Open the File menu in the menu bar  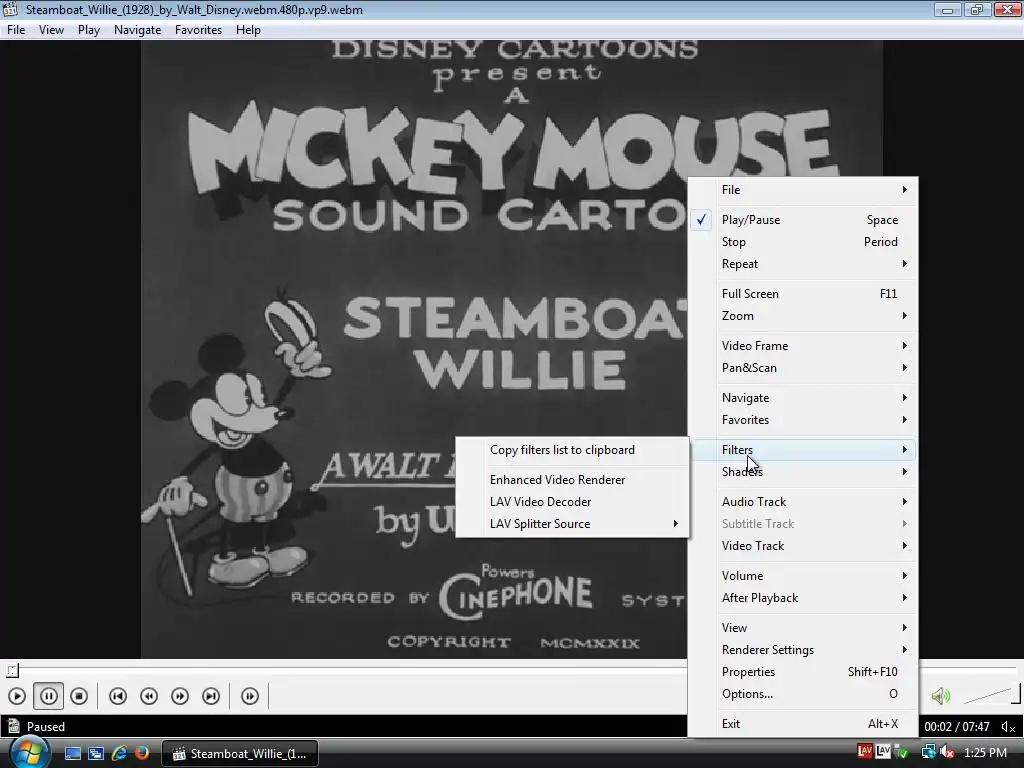16,30
